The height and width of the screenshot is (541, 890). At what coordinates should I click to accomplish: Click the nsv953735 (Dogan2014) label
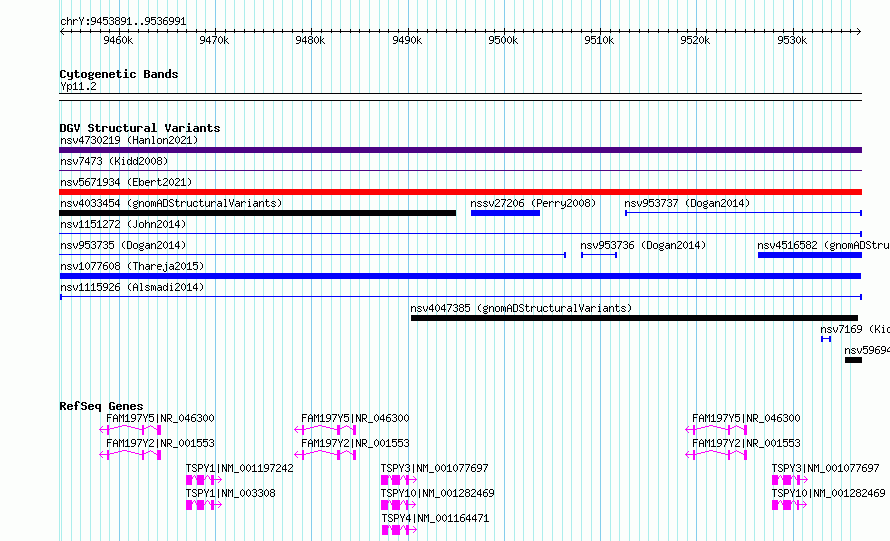[123, 245]
